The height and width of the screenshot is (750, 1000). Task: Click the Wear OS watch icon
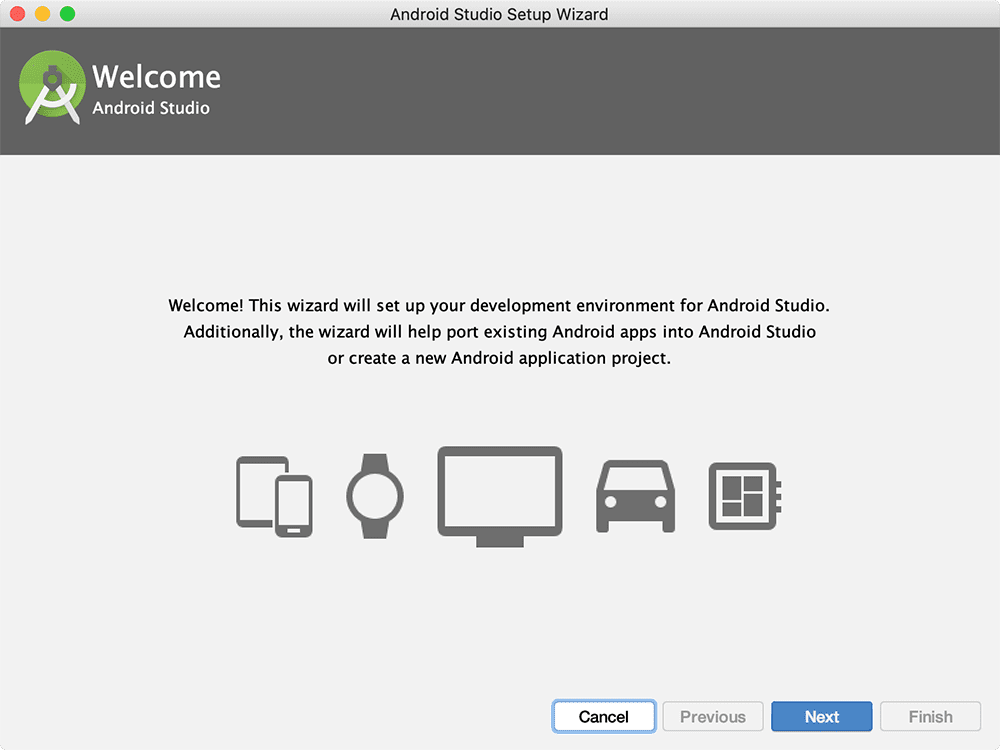[375, 496]
